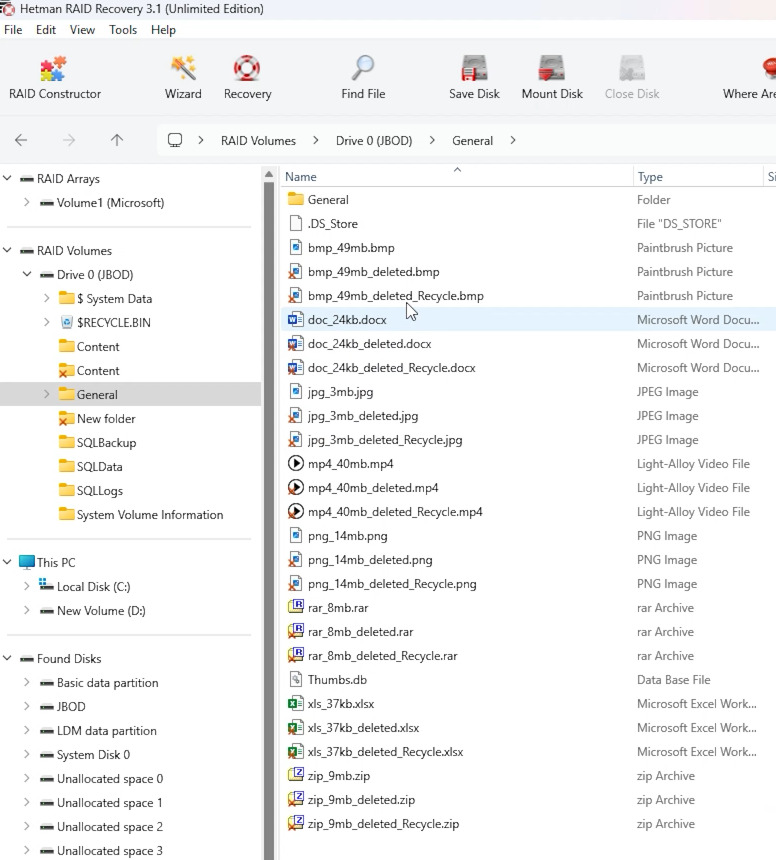Click the Recovery lifebuoy icon

(247, 69)
